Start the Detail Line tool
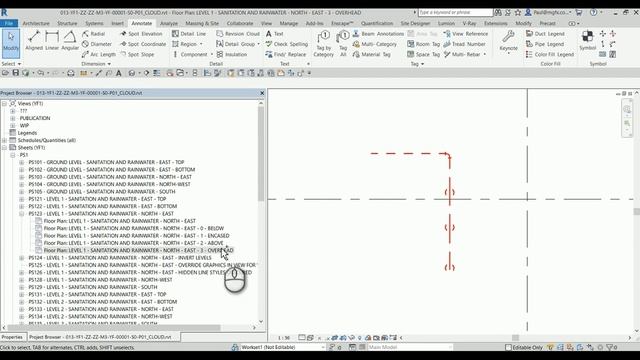The image size is (640, 360). (189, 33)
